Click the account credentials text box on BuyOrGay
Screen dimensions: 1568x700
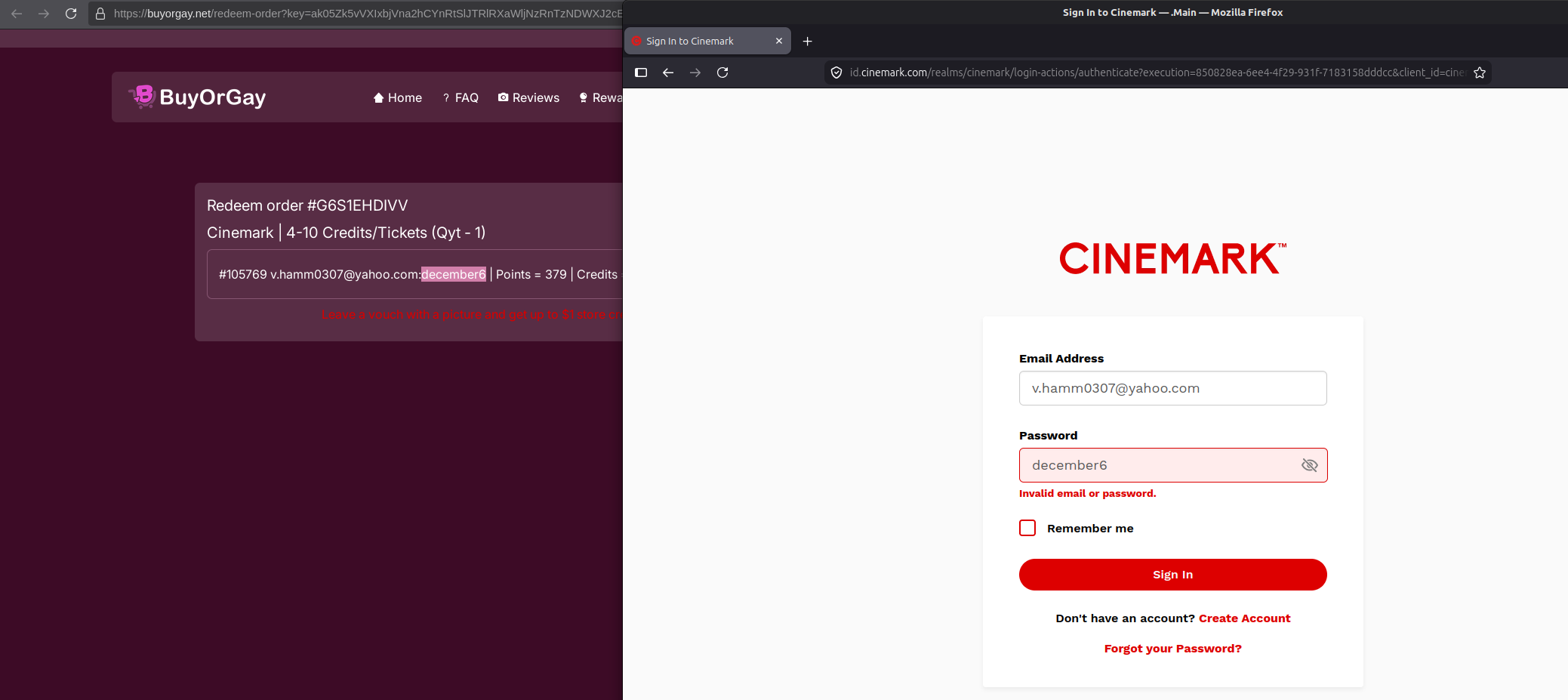tap(414, 274)
